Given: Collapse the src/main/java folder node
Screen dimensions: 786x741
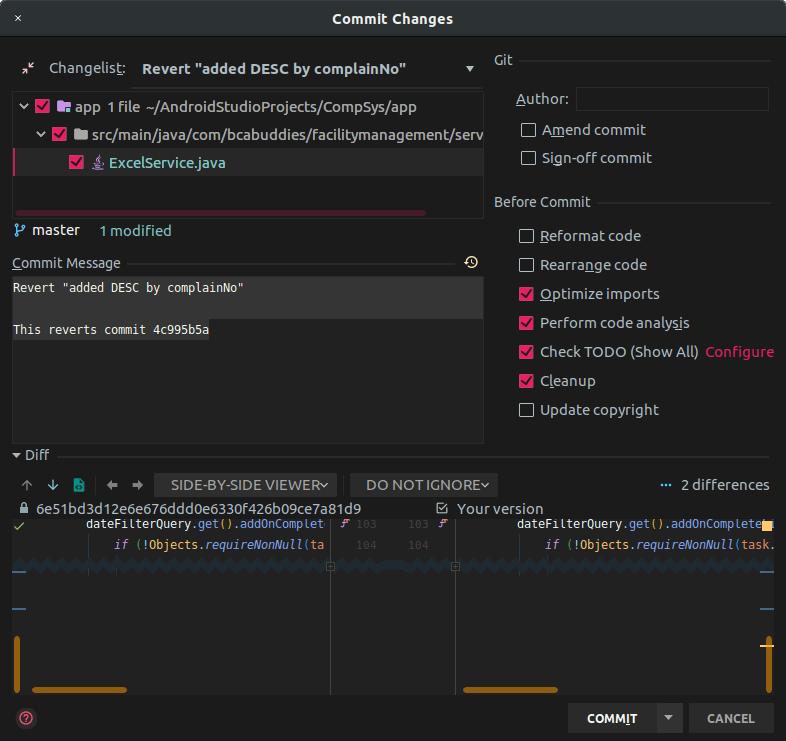Looking at the screenshot, I should point(41,134).
